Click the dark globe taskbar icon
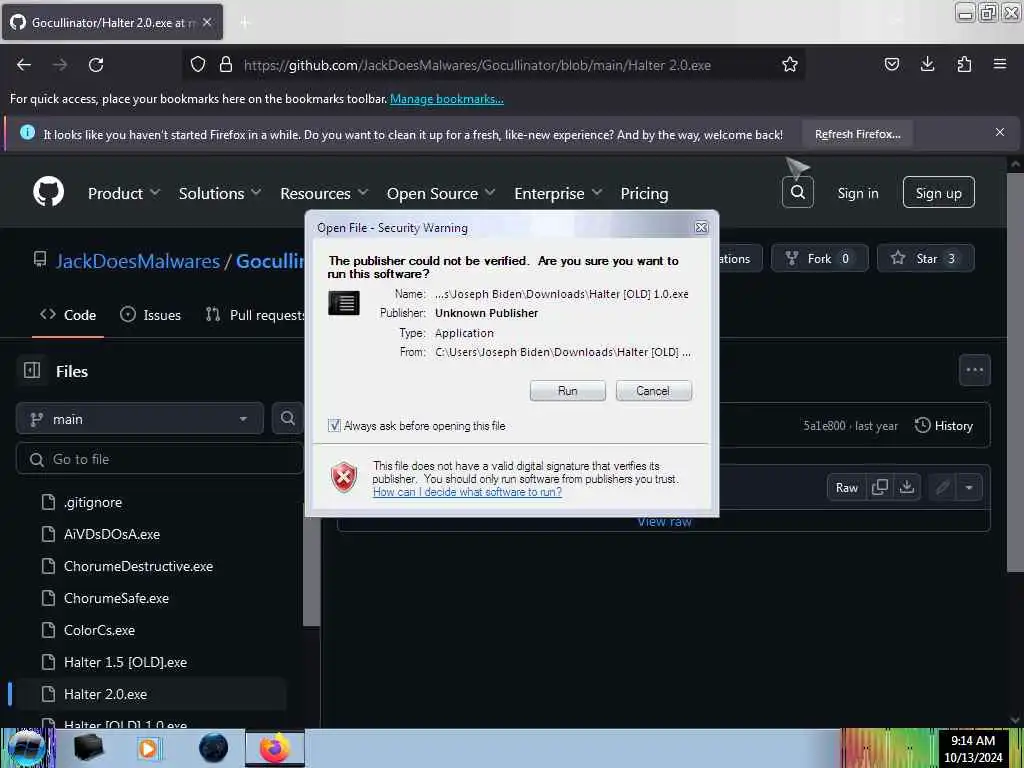This screenshot has height=768, width=1024. tap(213, 748)
